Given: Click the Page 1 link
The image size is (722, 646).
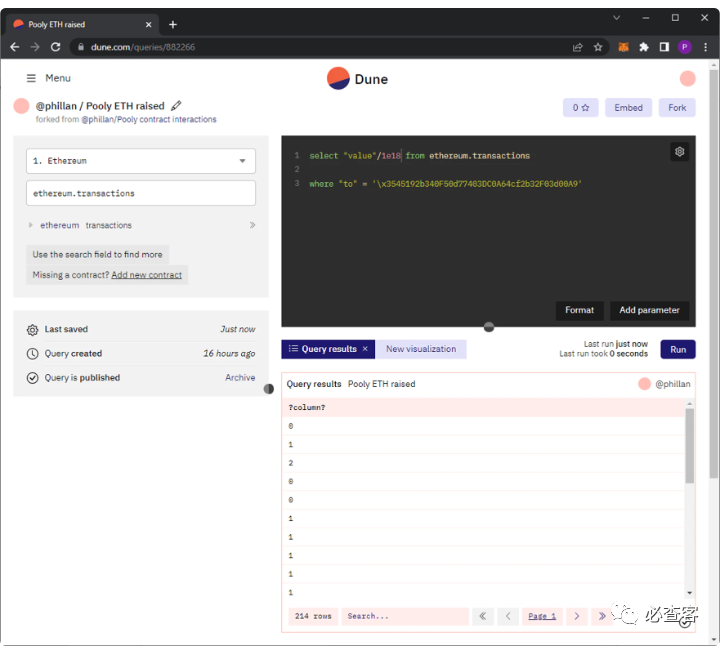Looking at the screenshot, I should click(542, 616).
